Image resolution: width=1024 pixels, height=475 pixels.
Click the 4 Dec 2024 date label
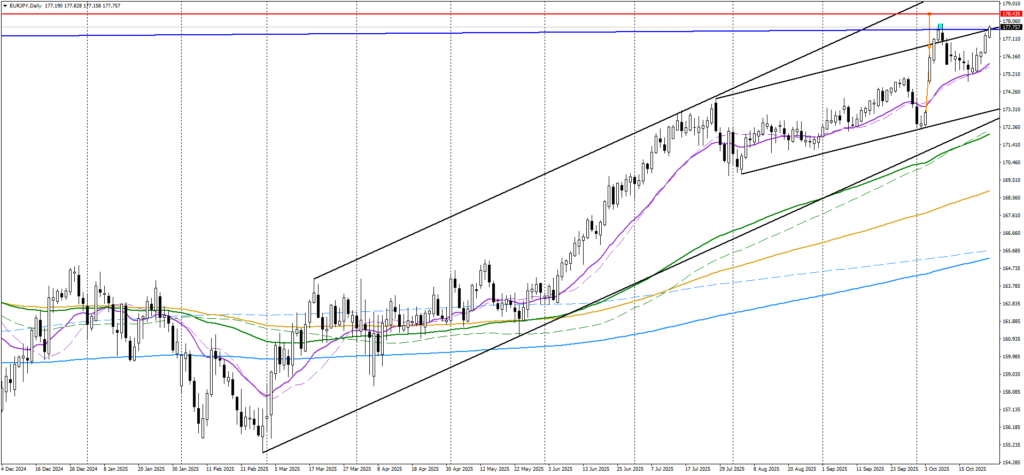tap(14, 468)
